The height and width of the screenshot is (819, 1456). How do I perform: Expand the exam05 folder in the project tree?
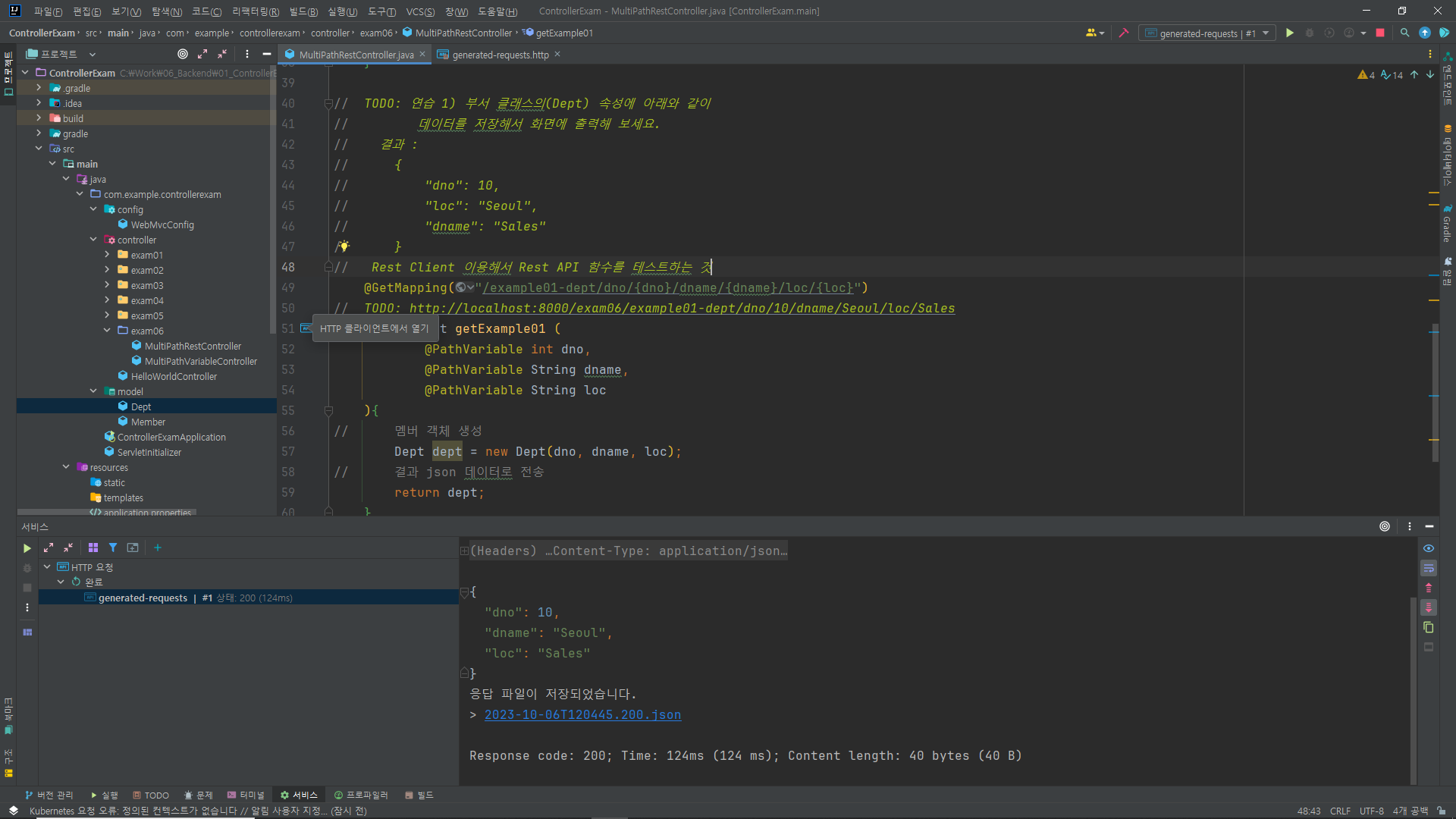click(107, 315)
